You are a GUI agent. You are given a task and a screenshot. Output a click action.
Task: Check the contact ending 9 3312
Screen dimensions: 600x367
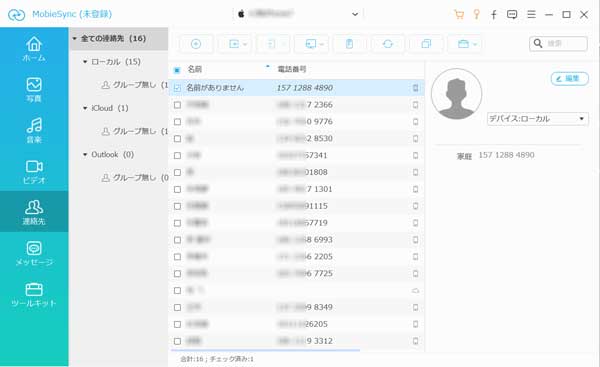(x=177, y=341)
